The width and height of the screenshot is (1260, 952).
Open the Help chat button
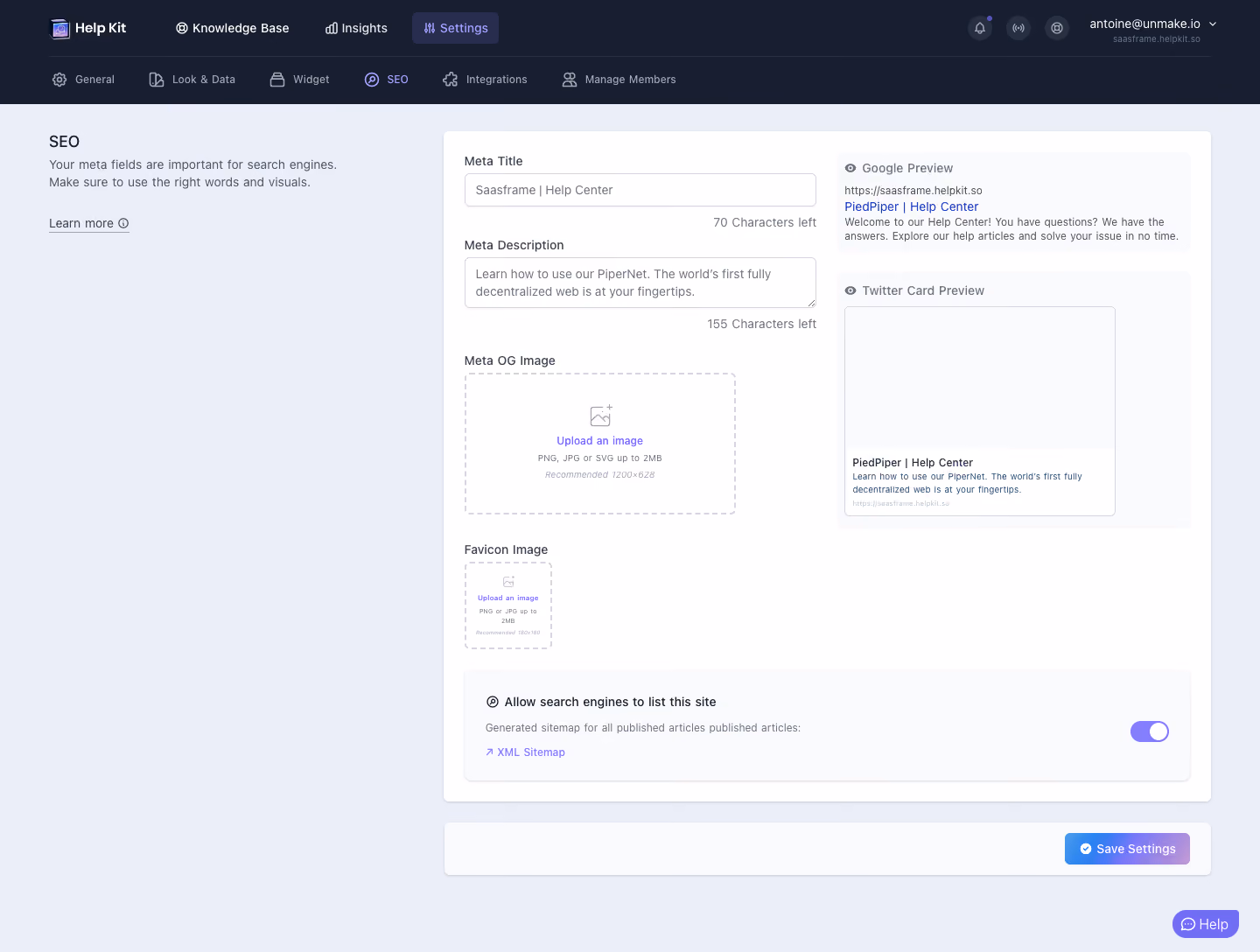point(1206,924)
